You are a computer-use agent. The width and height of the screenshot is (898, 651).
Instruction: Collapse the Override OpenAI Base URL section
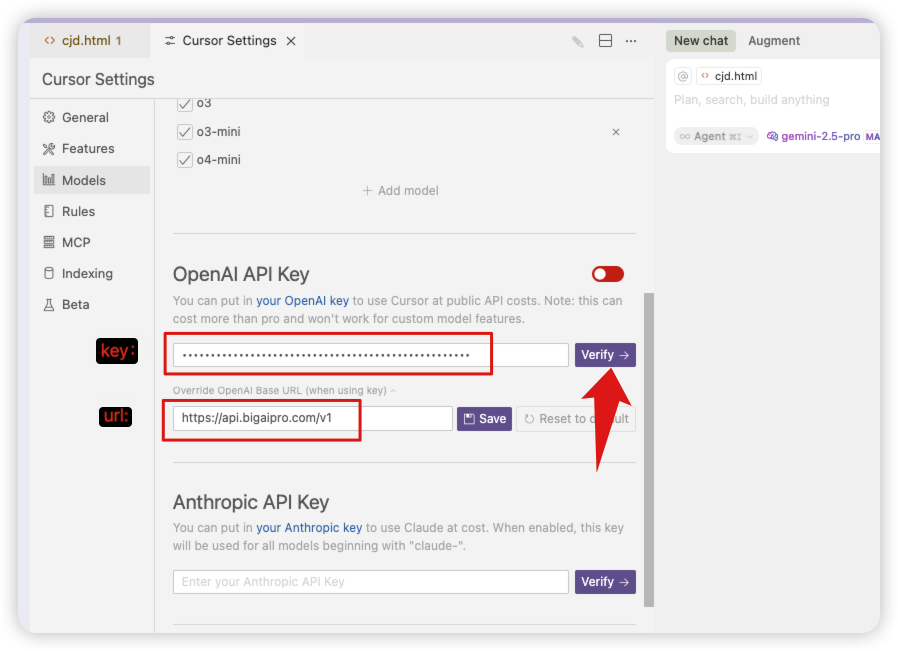point(284,390)
